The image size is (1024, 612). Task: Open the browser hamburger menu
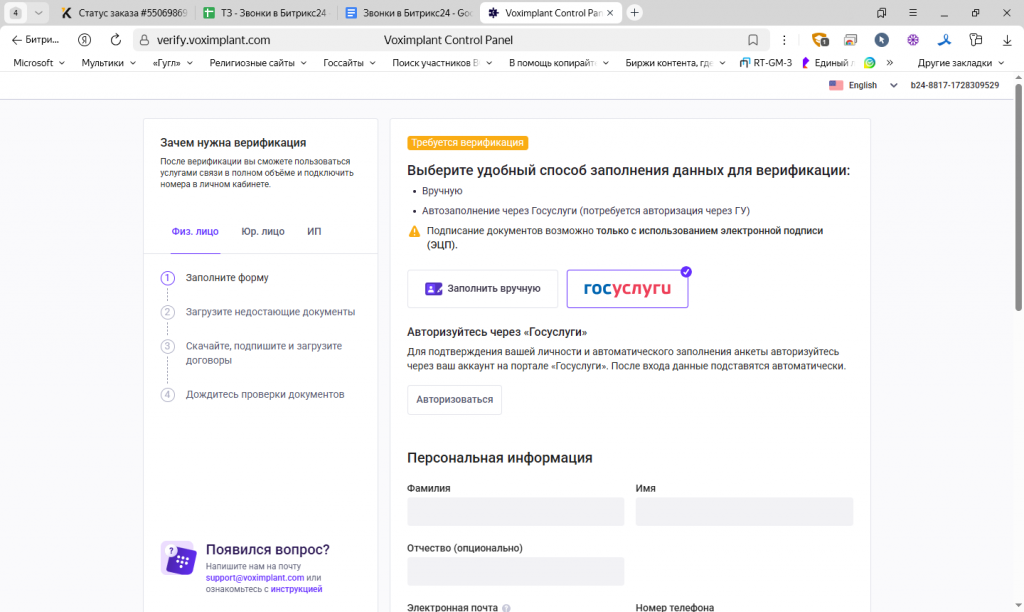pyautogui.click(x=912, y=12)
